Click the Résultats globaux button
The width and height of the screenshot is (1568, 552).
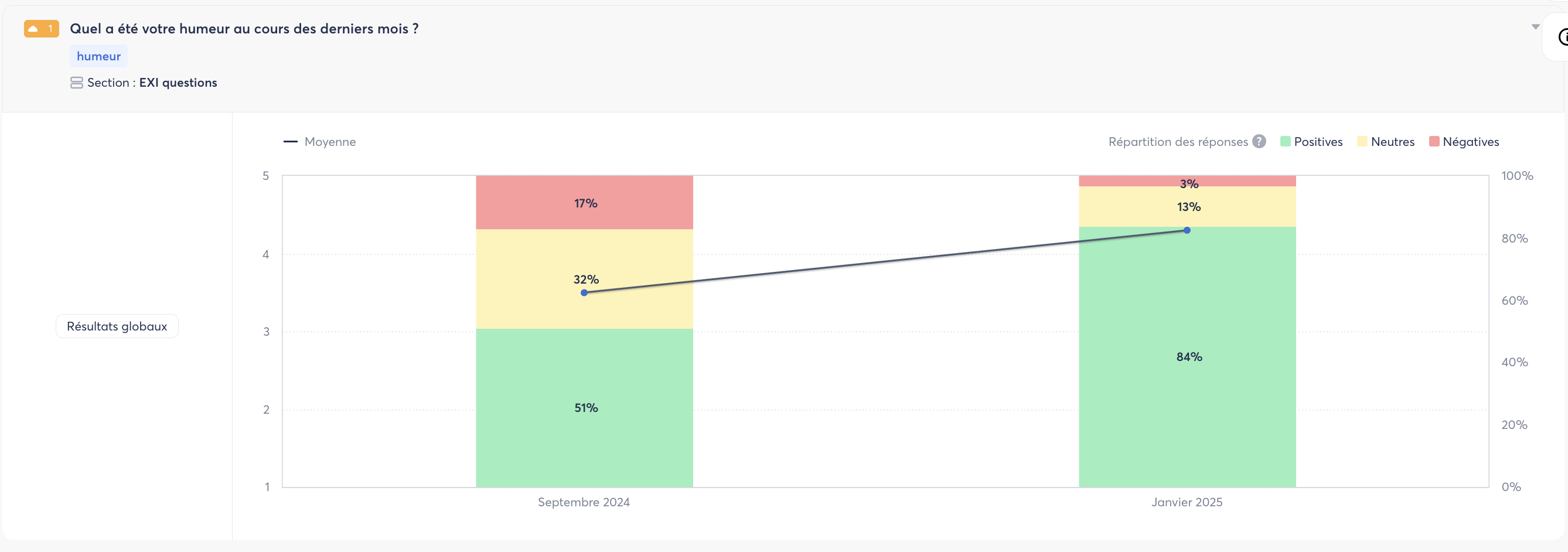(117, 326)
